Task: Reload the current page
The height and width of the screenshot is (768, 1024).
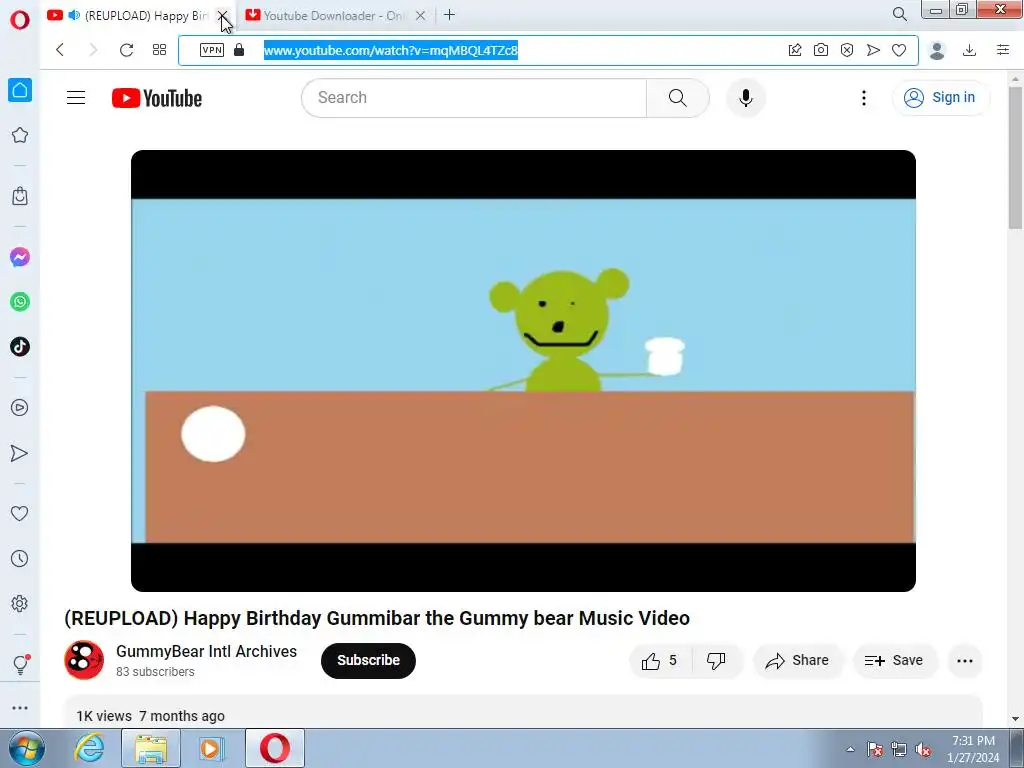Action: pos(126,50)
